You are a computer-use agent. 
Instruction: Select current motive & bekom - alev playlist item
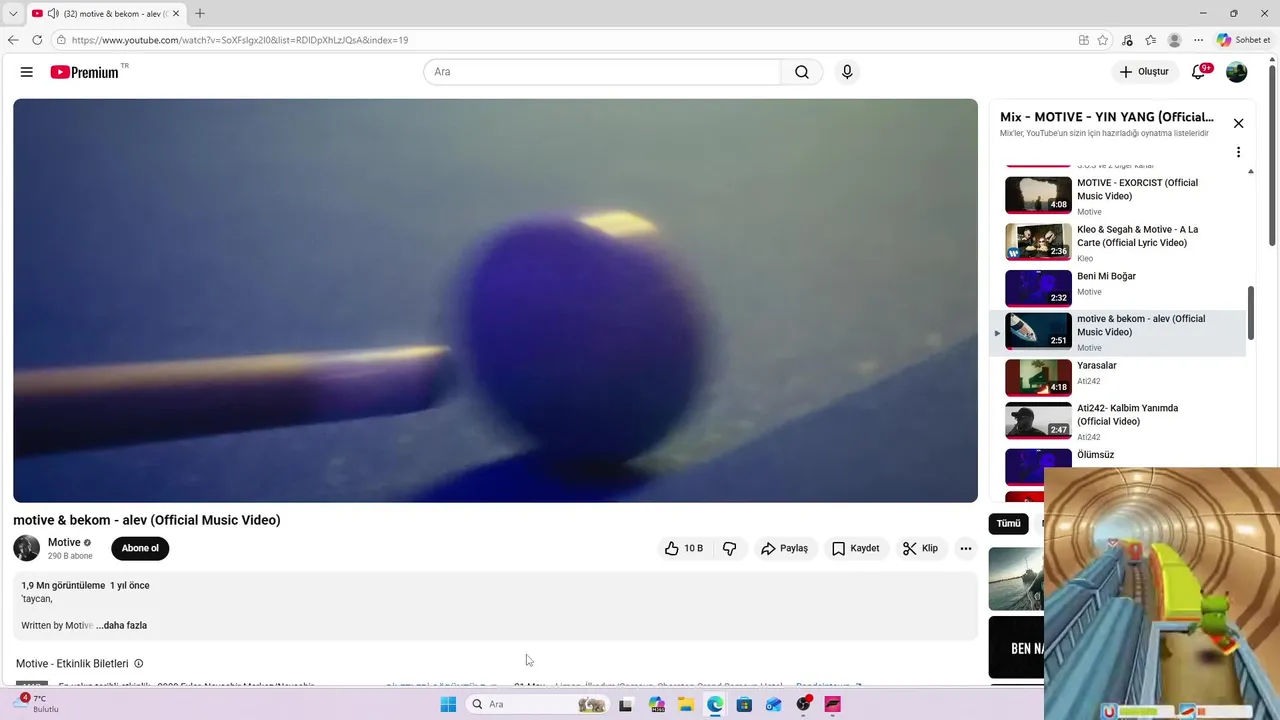[1118, 332]
